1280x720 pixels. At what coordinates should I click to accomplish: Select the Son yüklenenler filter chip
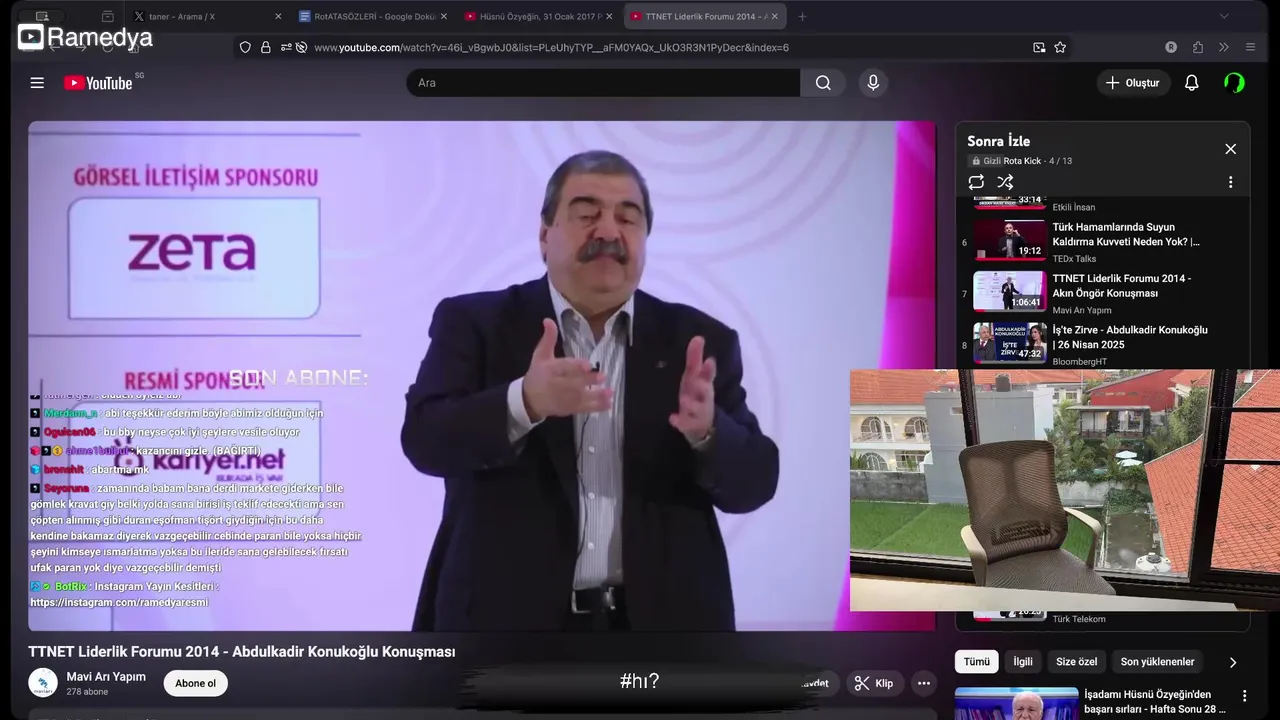1157,662
